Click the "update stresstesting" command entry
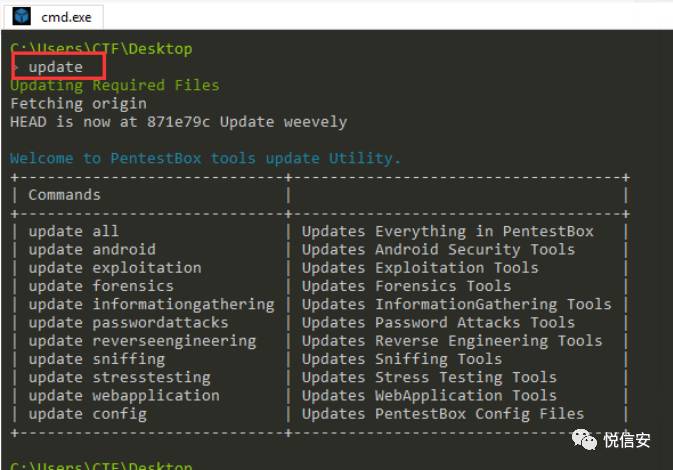This screenshot has height=470, width=673. click(x=119, y=377)
